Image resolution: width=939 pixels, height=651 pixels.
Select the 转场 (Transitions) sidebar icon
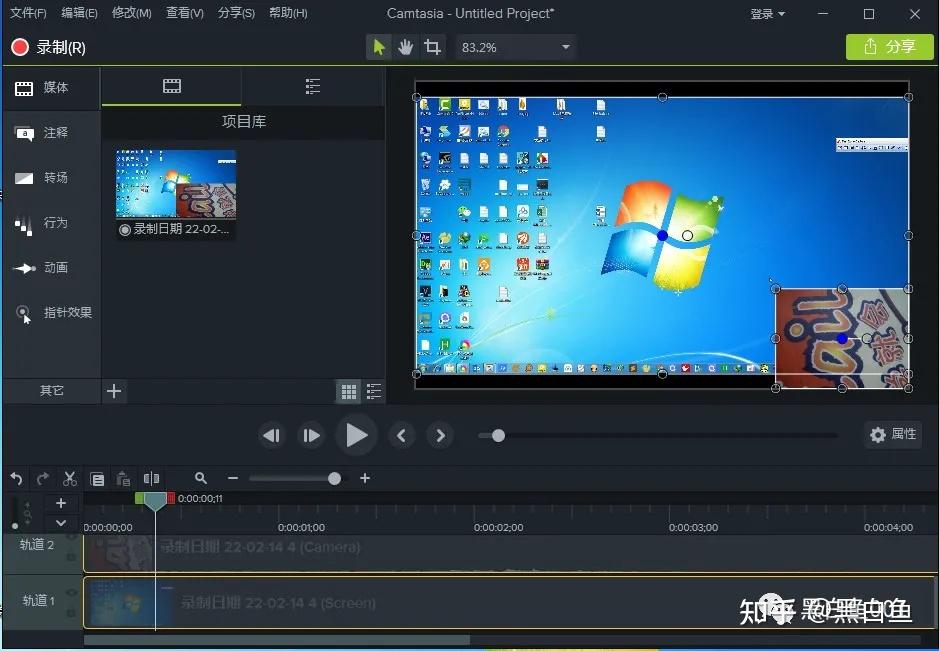coord(50,177)
